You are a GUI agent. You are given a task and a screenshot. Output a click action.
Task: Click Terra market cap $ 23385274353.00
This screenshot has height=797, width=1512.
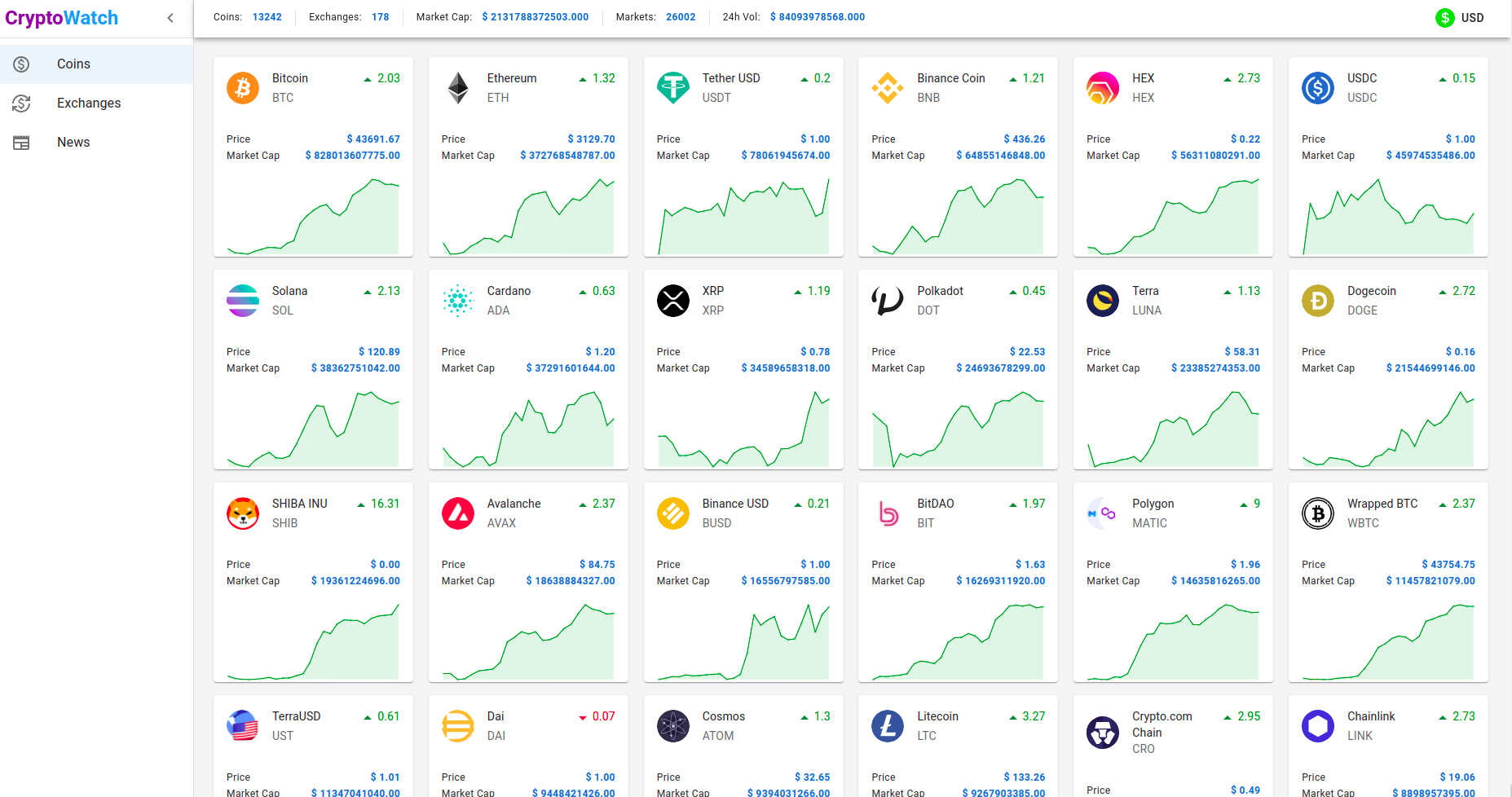(x=1216, y=368)
